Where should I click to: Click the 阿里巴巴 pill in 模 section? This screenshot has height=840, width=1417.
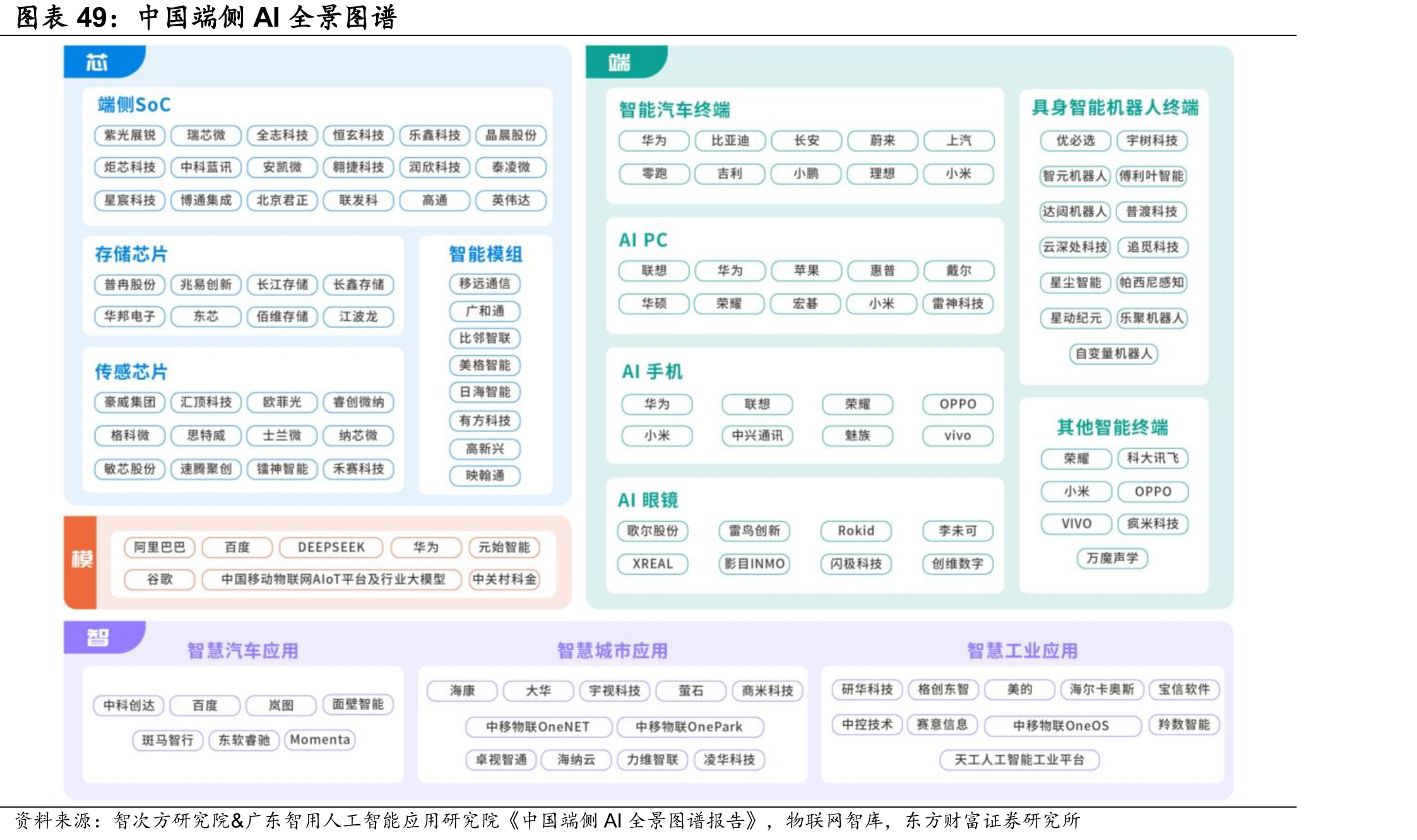[x=160, y=547]
